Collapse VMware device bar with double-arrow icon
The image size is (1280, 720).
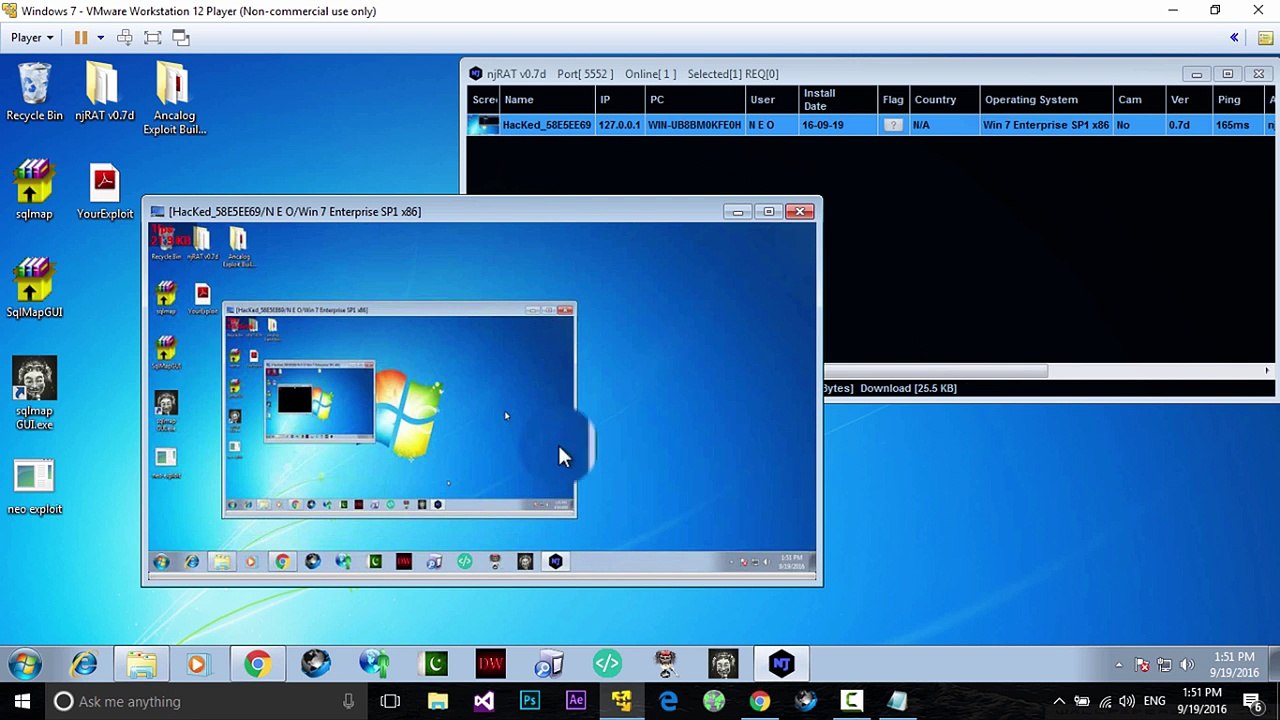click(x=1234, y=38)
